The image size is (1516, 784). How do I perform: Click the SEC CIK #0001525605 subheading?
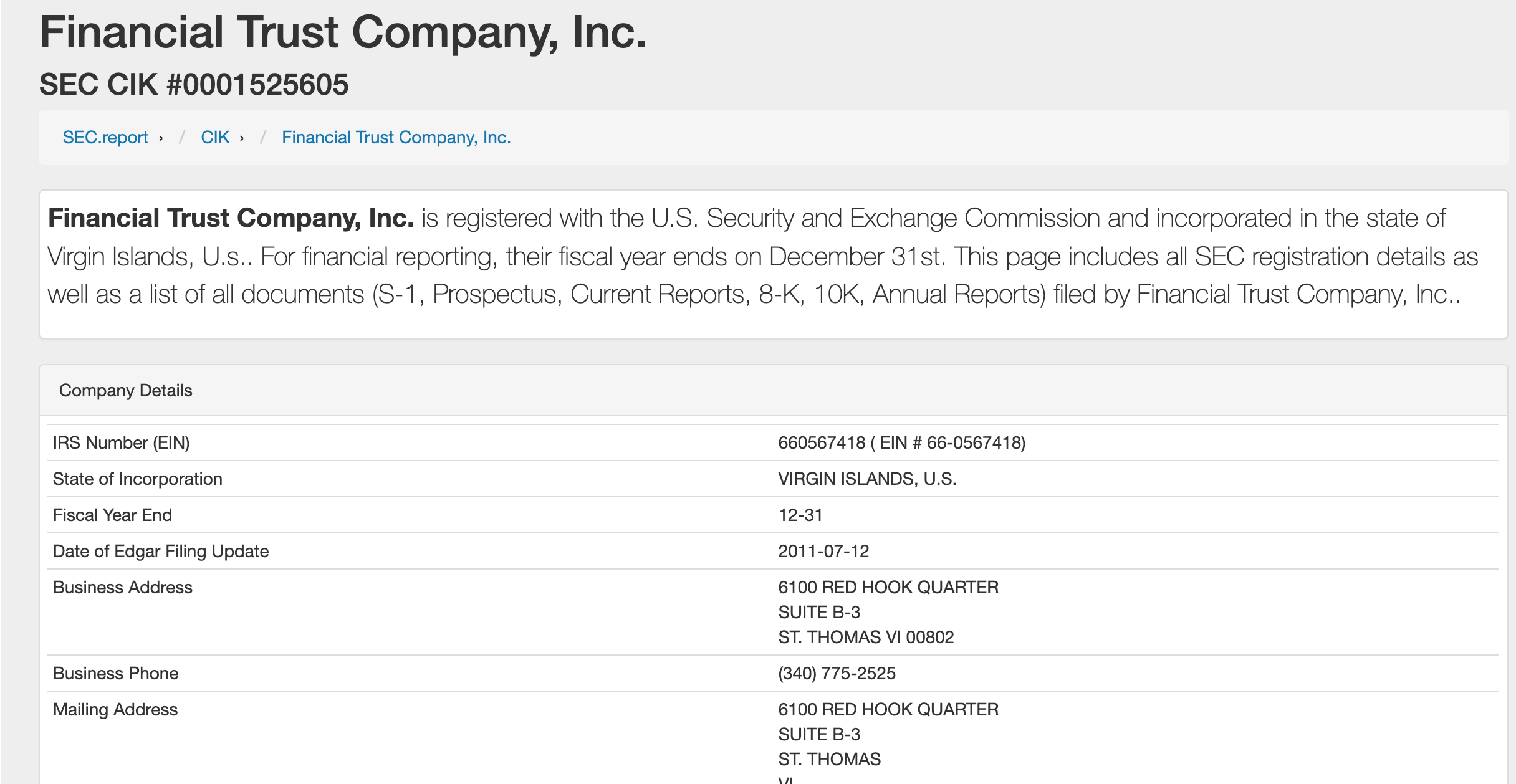coord(194,84)
